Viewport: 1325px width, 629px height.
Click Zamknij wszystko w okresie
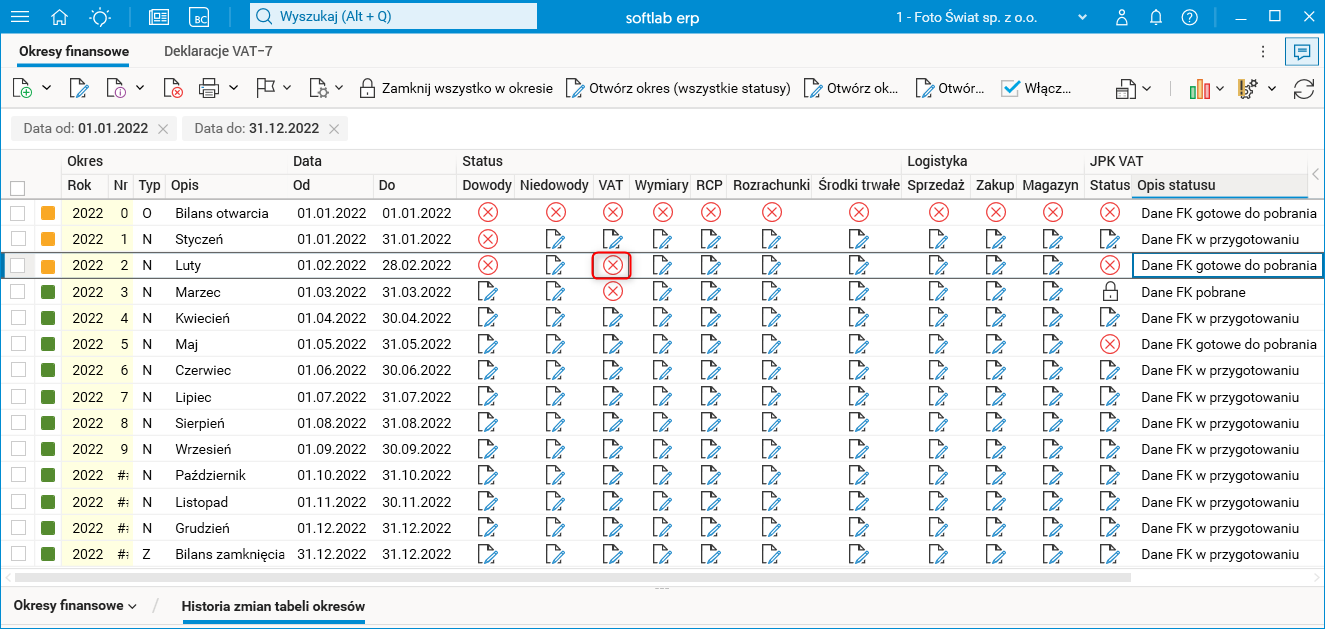455,88
